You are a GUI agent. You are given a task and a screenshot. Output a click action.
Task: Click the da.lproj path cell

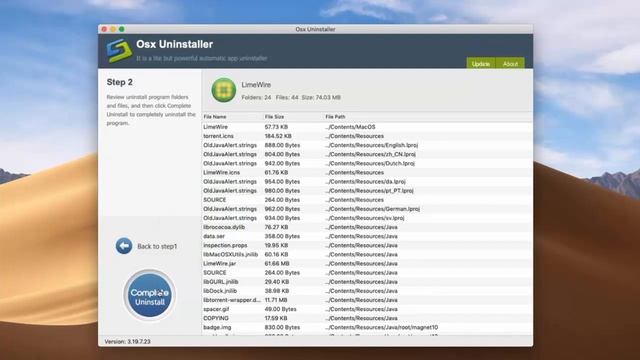pyautogui.click(x=365, y=181)
